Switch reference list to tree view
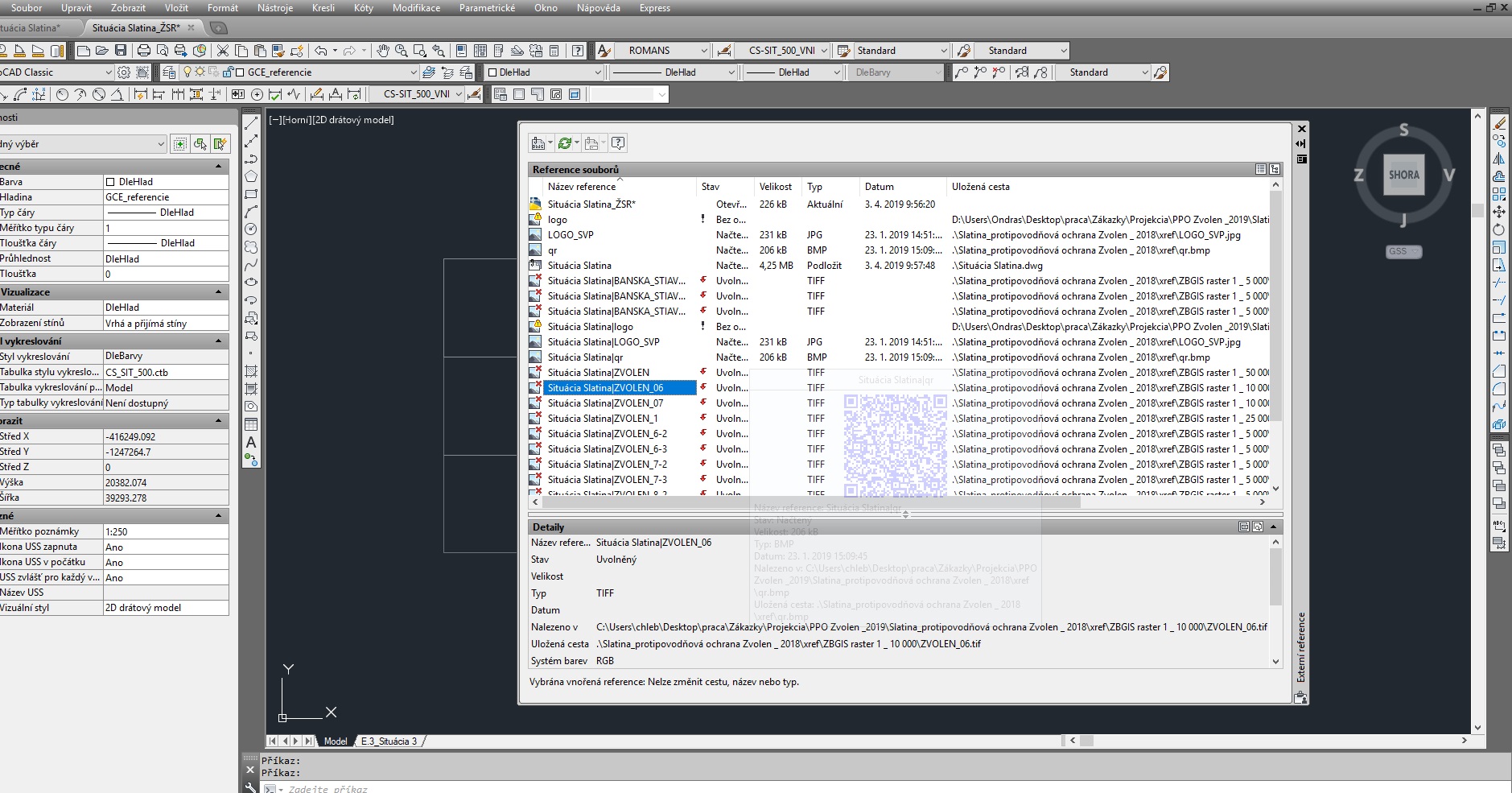Viewport: 1512px width, 793px height. pyautogui.click(x=1275, y=169)
